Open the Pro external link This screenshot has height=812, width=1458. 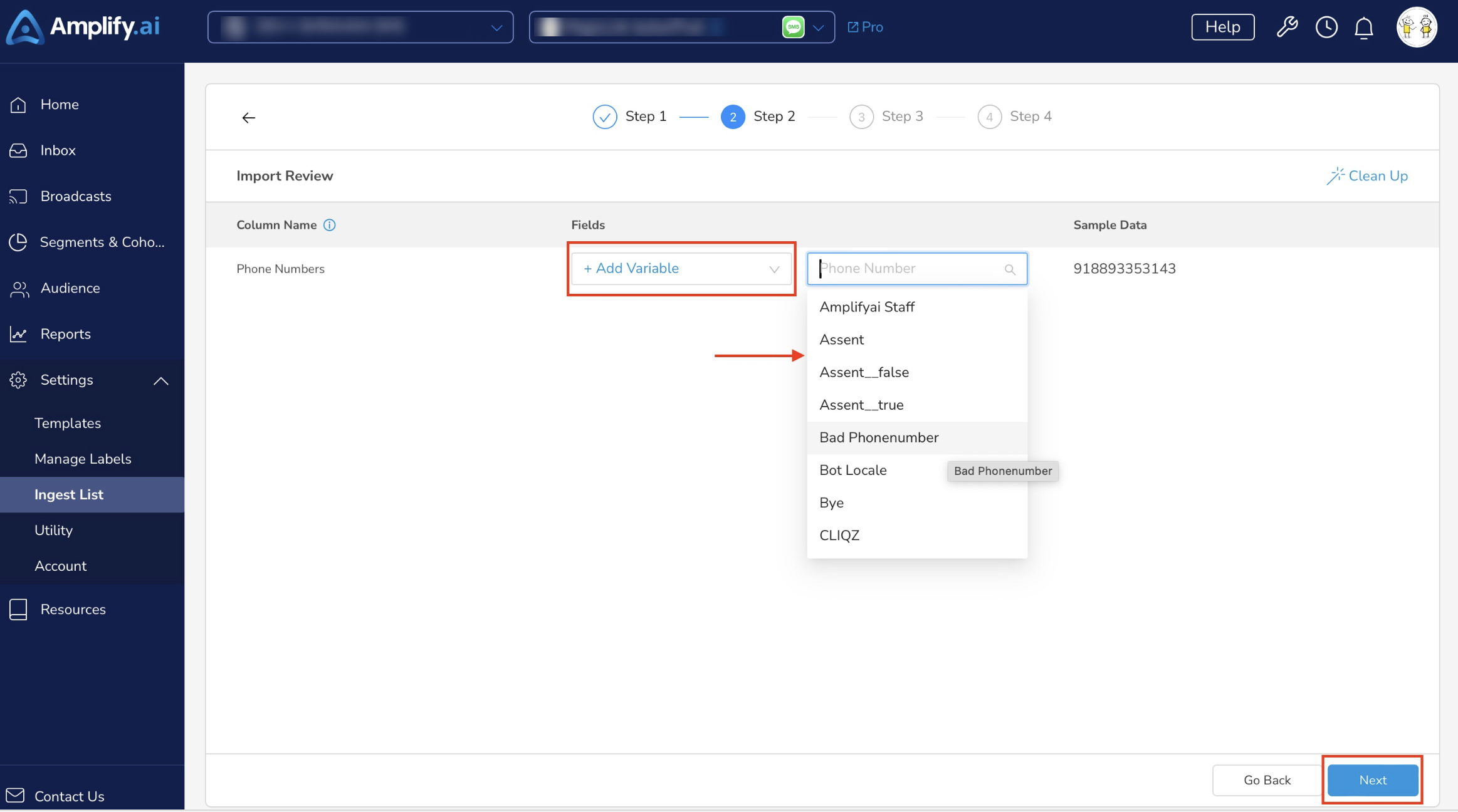865,27
